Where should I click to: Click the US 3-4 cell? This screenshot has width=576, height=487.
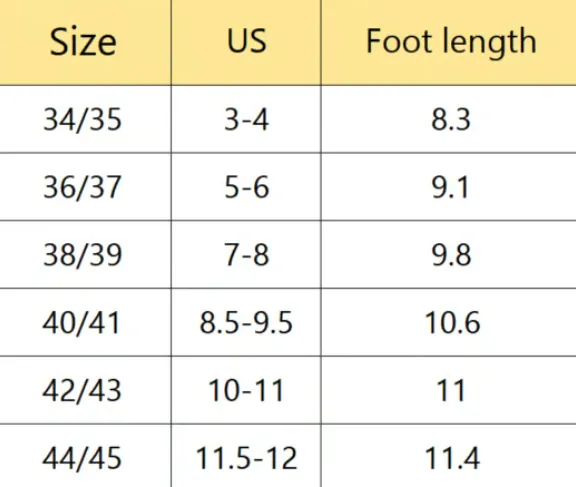[x=246, y=119]
